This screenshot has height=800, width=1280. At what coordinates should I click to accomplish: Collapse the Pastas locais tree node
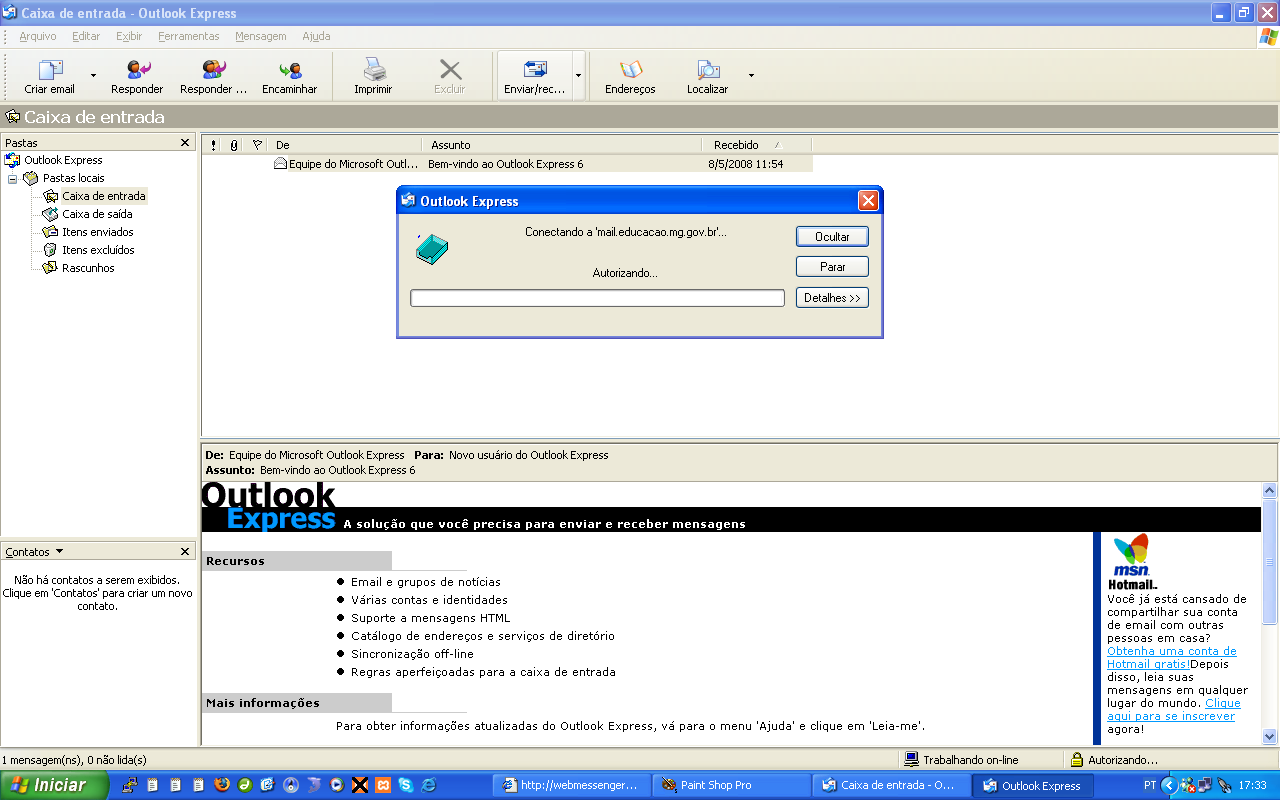[x=13, y=178]
